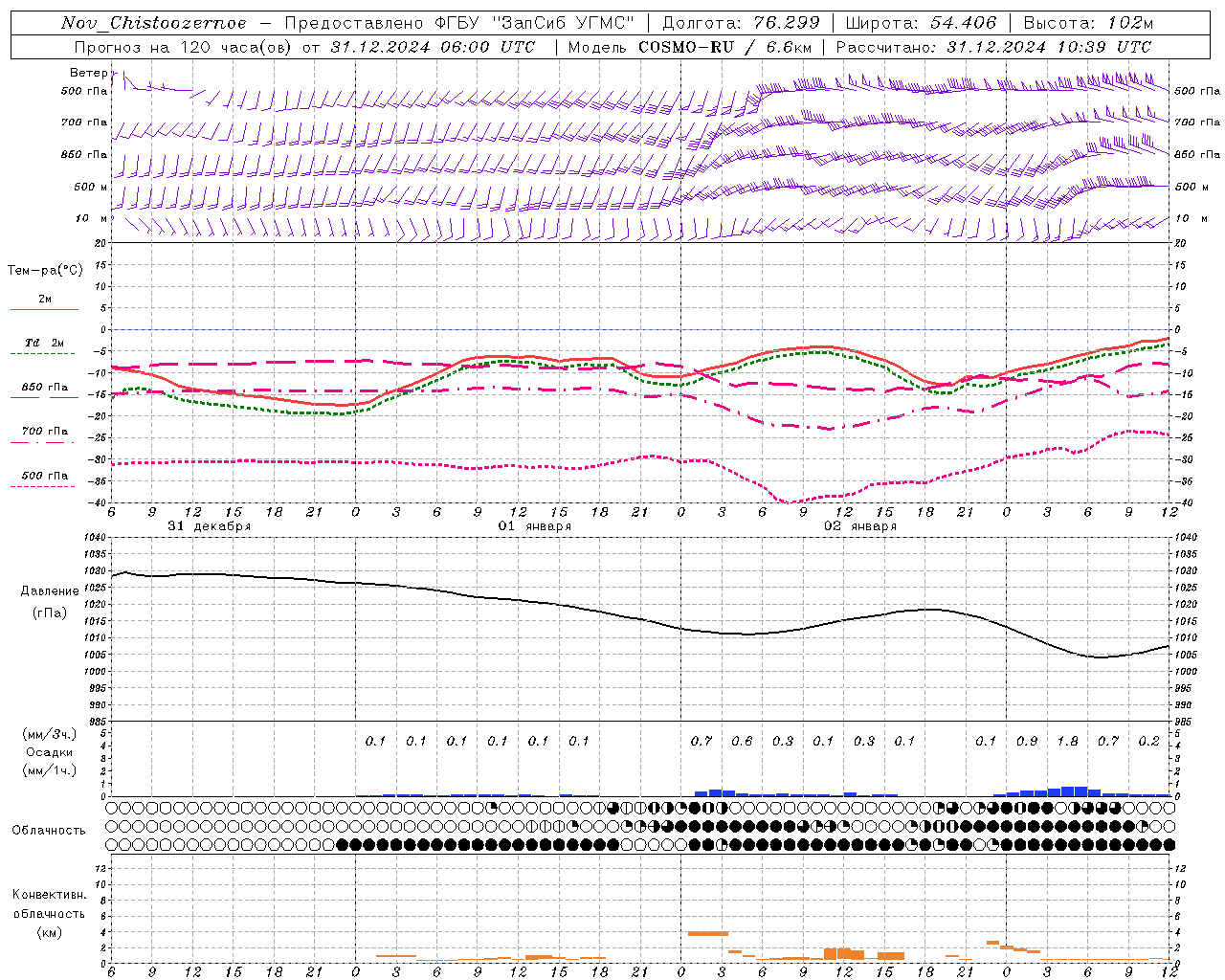Click the Тем-ра(°C) temperature panel label

(x=45, y=271)
